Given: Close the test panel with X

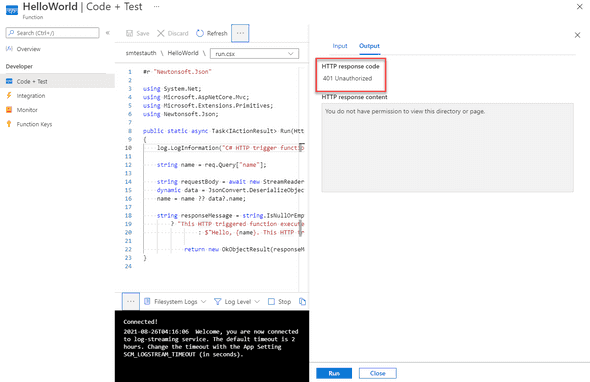Looking at the screenshot, I should [577, 35].
